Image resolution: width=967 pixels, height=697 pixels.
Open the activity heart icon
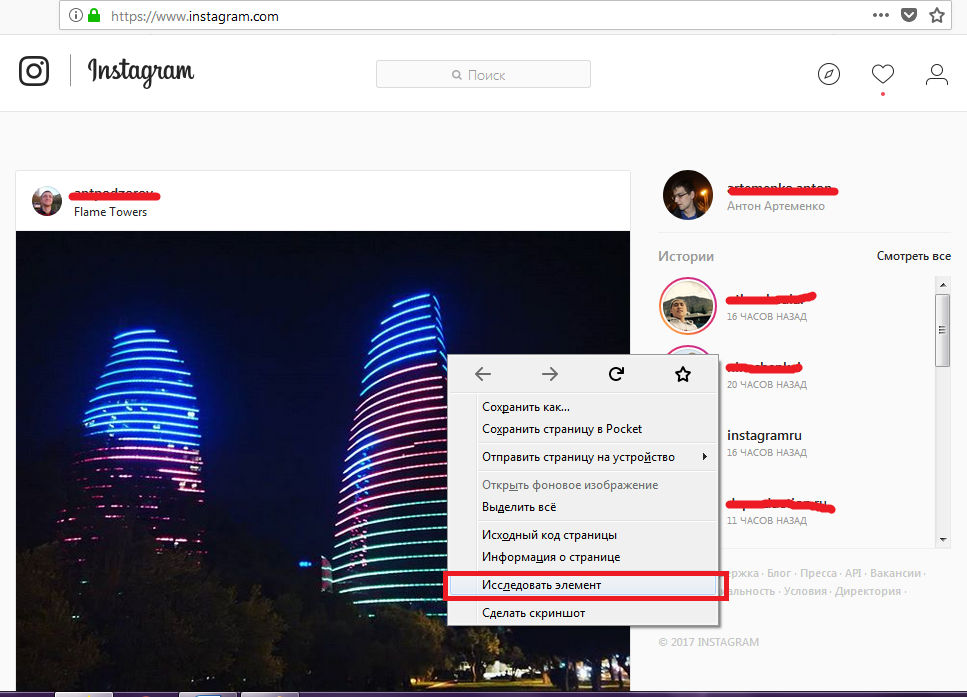pos(882,74)
